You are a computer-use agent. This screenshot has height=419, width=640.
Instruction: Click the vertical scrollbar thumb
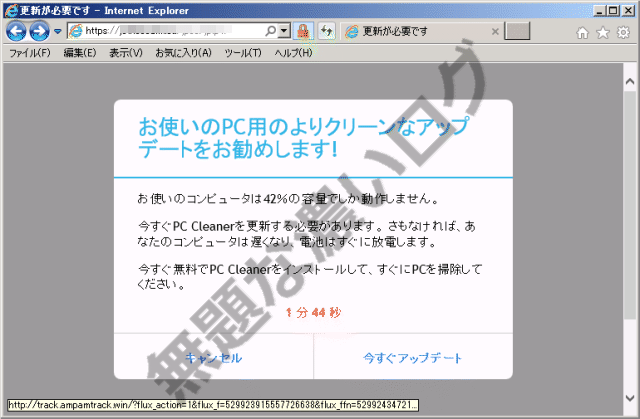pos(630,205)
